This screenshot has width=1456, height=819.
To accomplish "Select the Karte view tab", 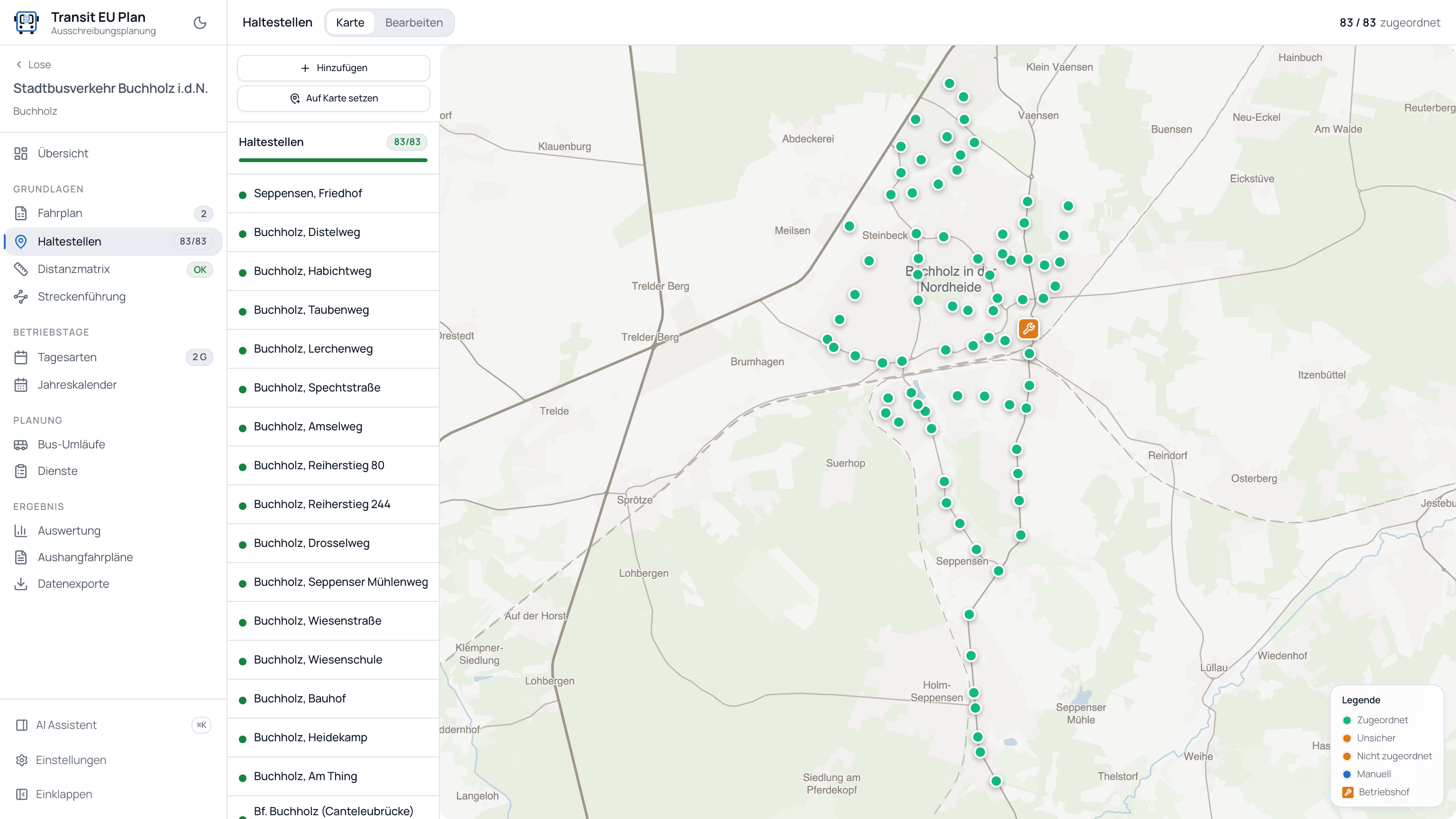I will click(350, 23).
